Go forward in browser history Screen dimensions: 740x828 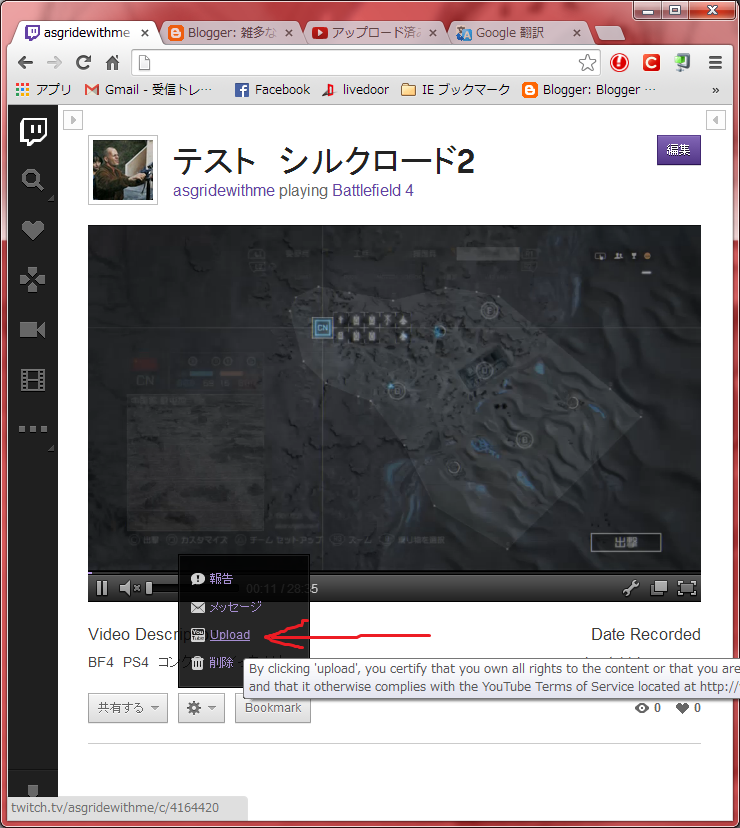click(54, 63)
